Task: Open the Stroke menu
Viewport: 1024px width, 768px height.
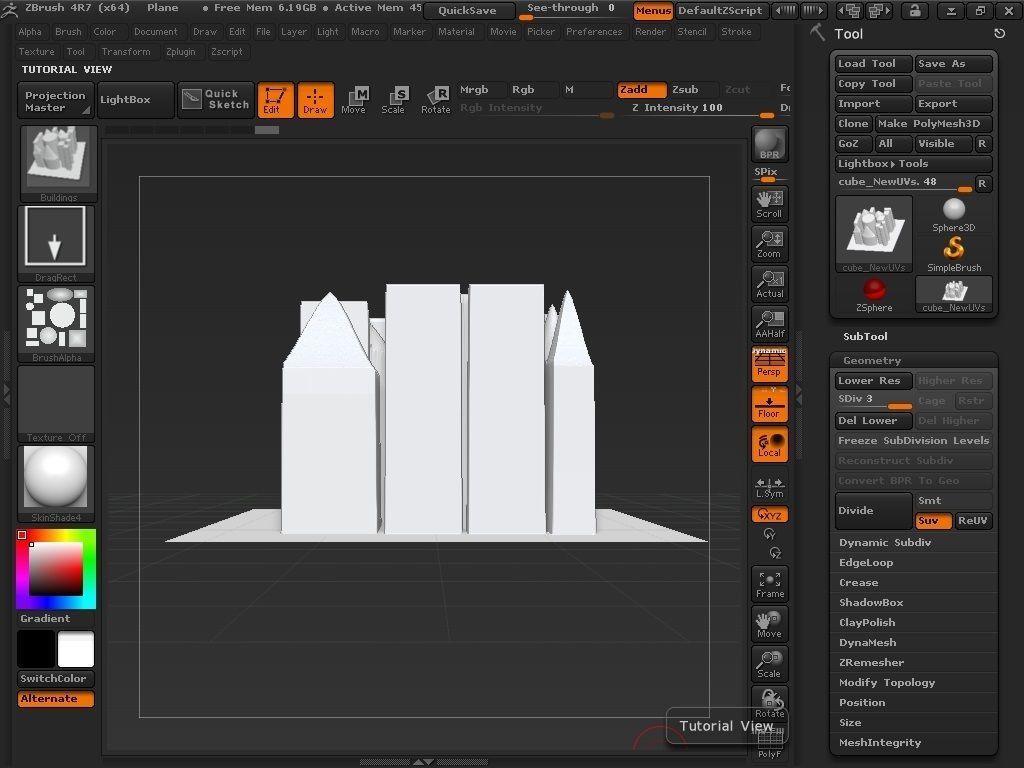Action: (736, 31)
